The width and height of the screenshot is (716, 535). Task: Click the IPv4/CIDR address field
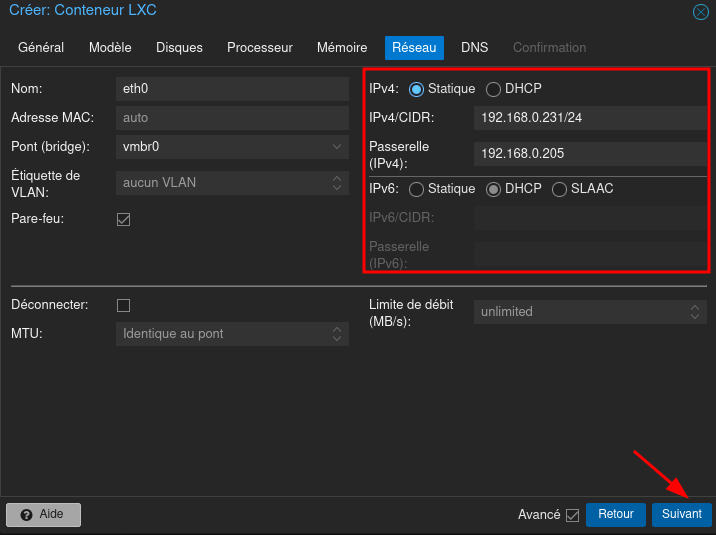[x=590, y=118]
